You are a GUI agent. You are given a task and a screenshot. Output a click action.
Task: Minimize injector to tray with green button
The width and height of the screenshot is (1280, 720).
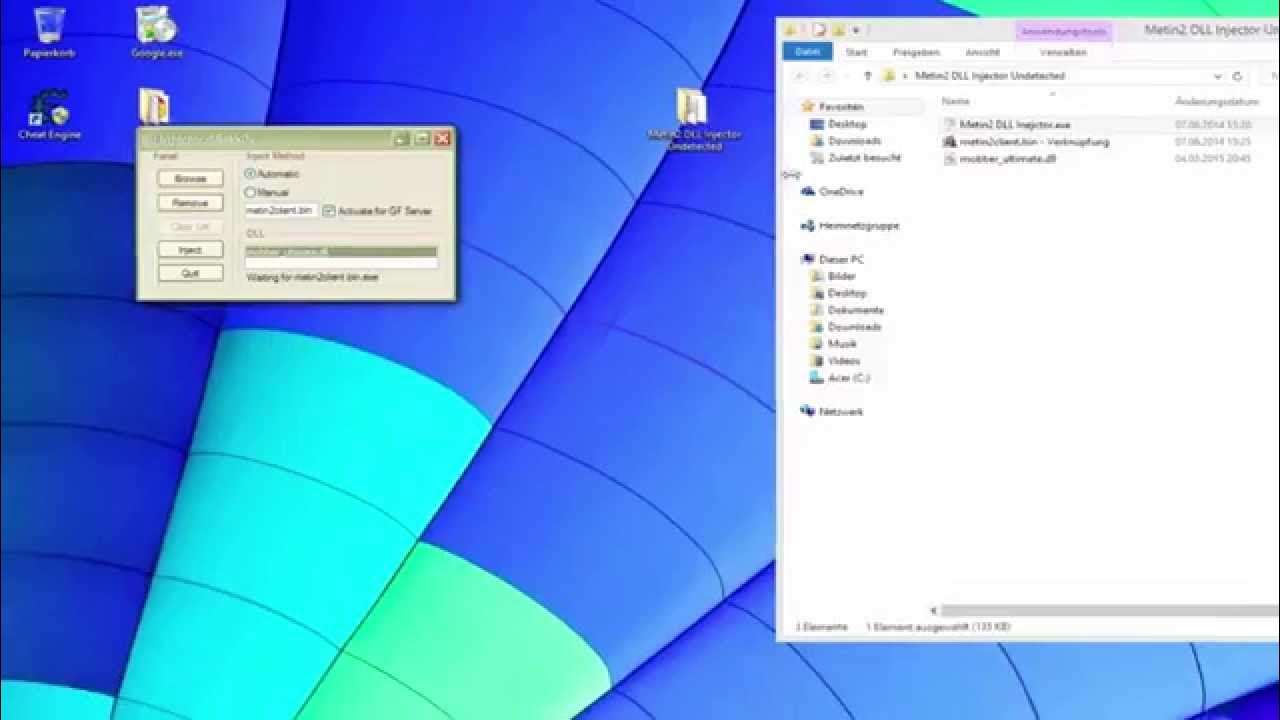coord(401,139)
